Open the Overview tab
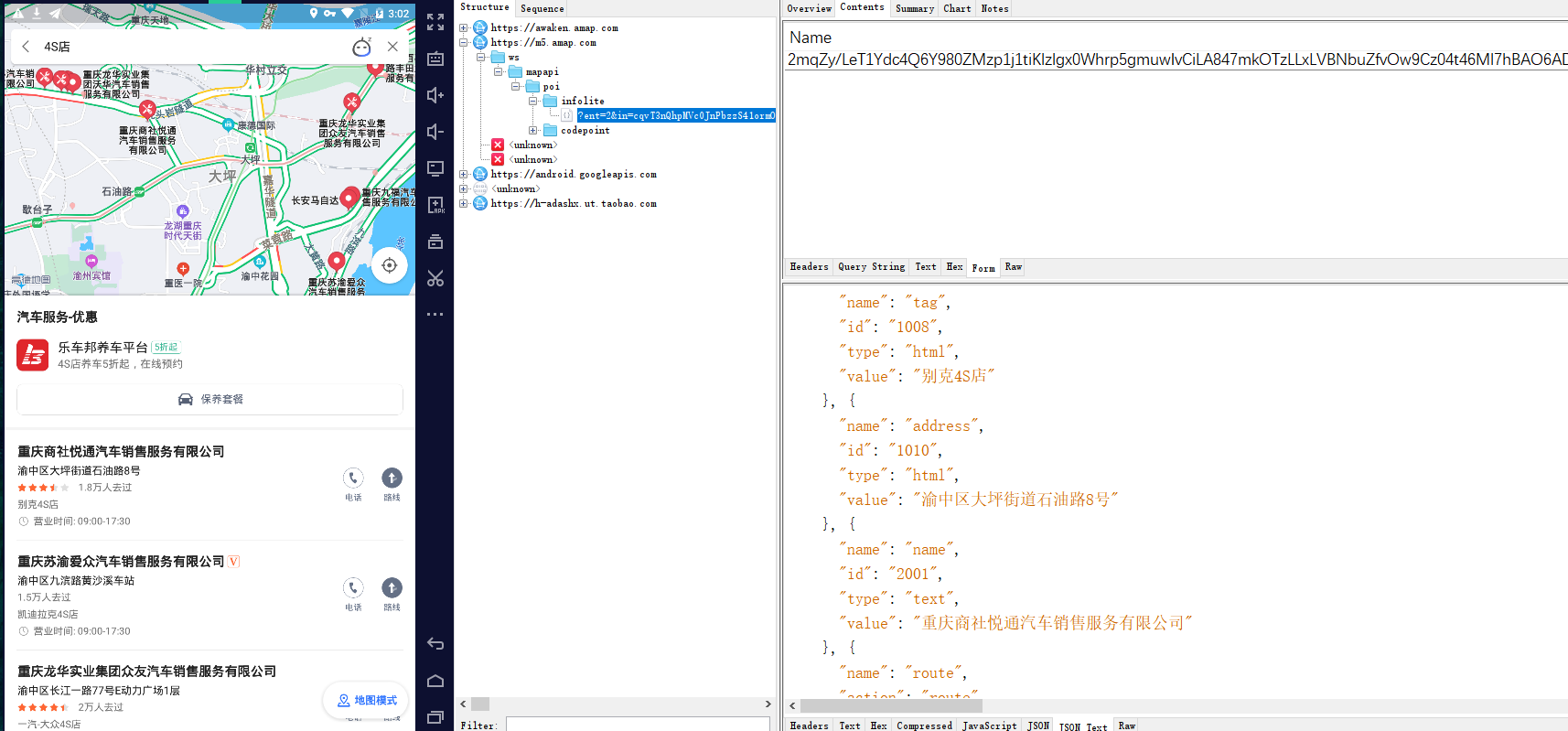The image size is (1568, 731). pos(810,8)
